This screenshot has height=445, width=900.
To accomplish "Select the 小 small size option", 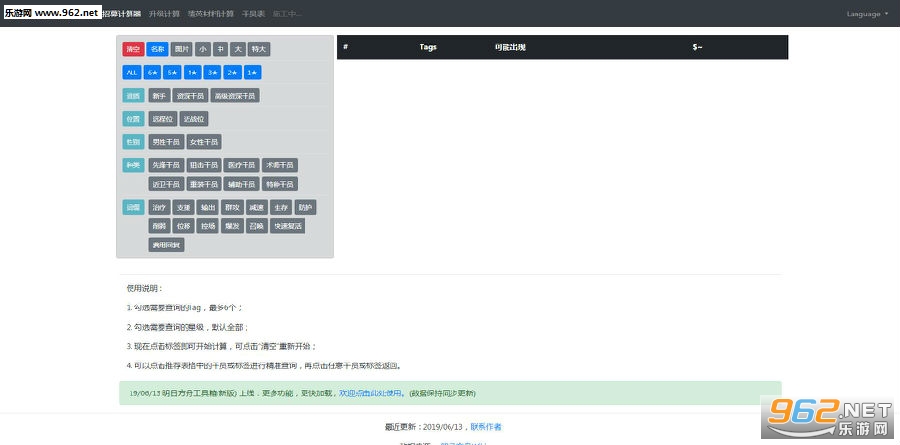I will coord(203,49).
